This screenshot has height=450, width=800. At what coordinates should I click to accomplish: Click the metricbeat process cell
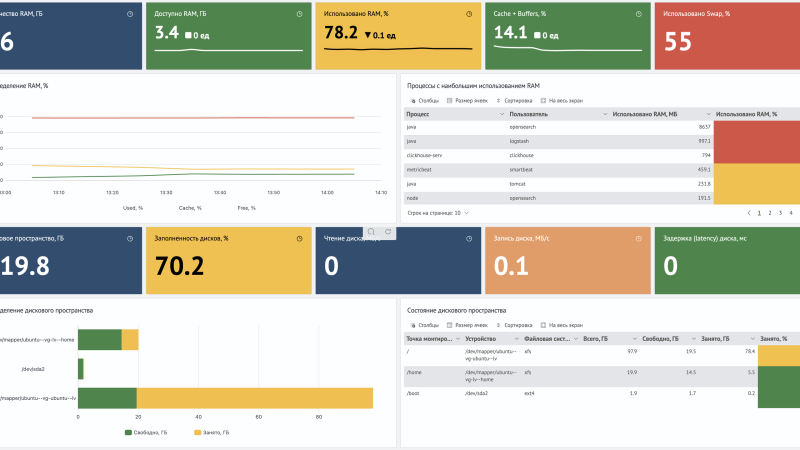[x=455, y=170]
